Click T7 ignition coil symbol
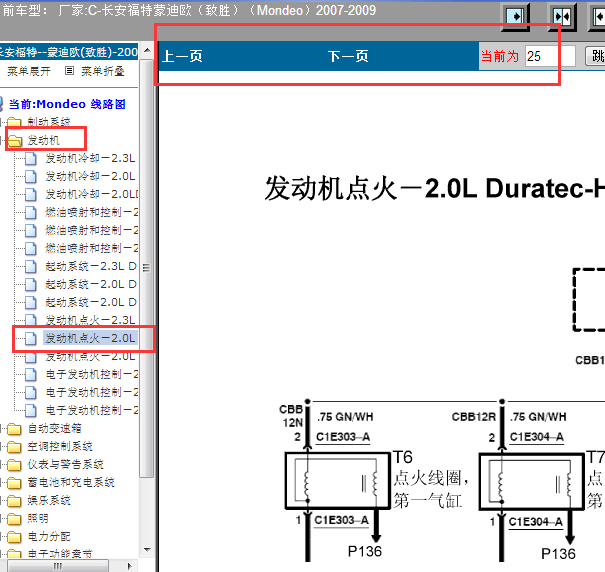Screen dimensions: 605x572 coord(532,481)
